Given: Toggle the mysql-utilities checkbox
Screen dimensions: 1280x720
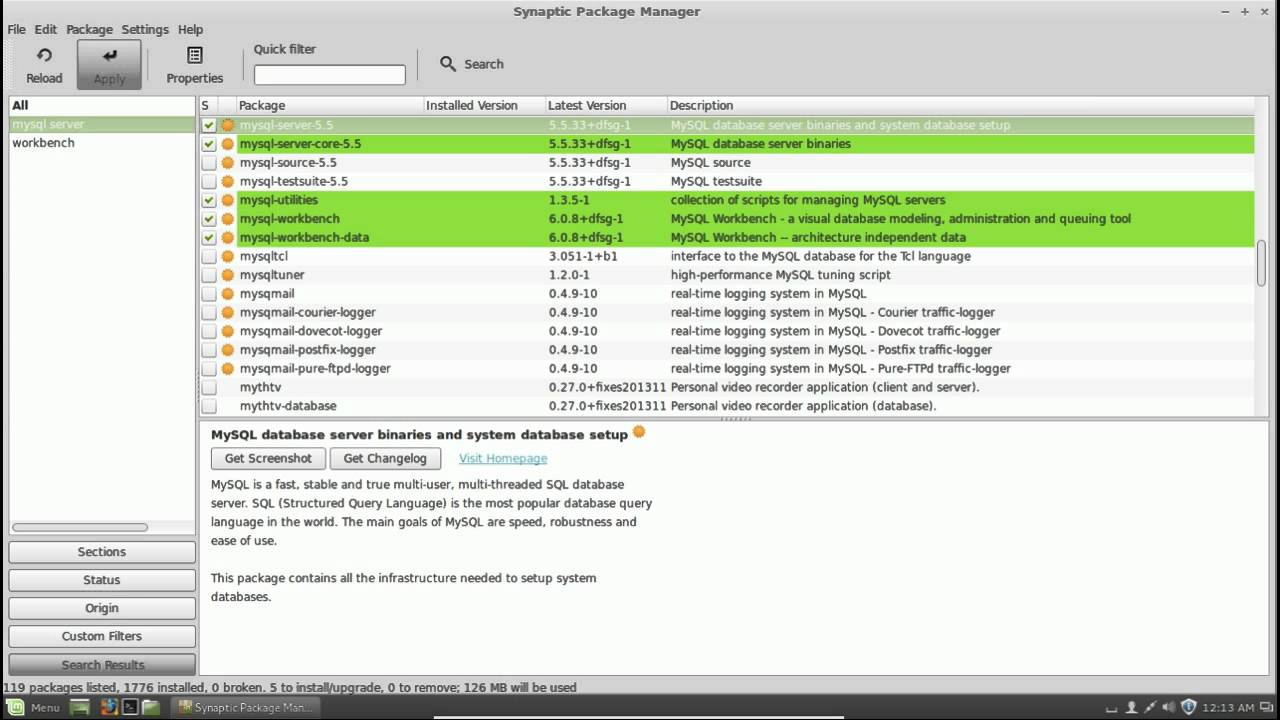Looking at the screenshot, I should click(209, 200).
